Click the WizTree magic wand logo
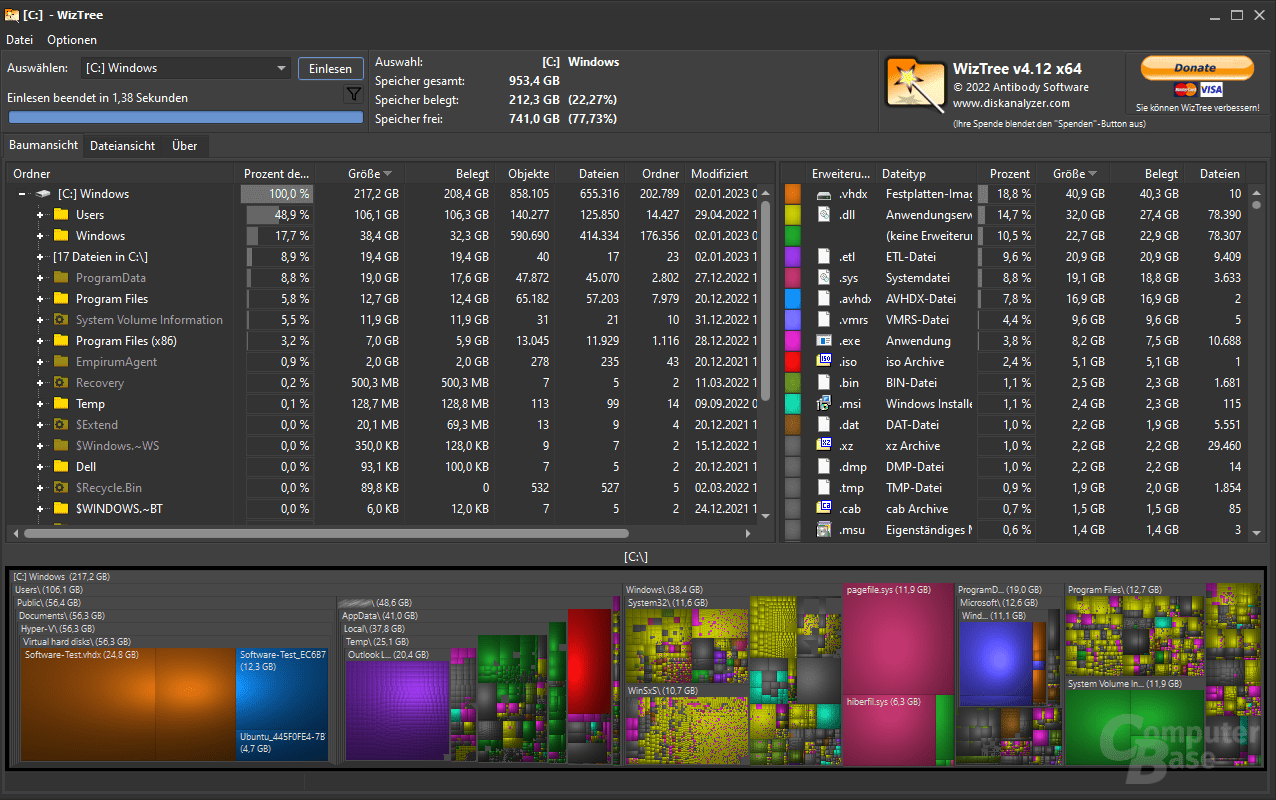The height and width of the screenshot is (800, 1276). click(x=915, y=86)
